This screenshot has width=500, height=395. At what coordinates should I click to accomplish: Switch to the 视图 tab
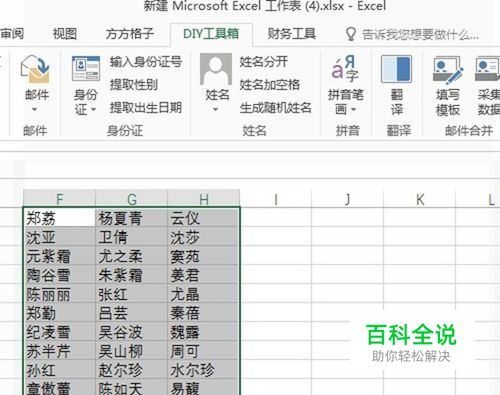[x=65, y=34]
